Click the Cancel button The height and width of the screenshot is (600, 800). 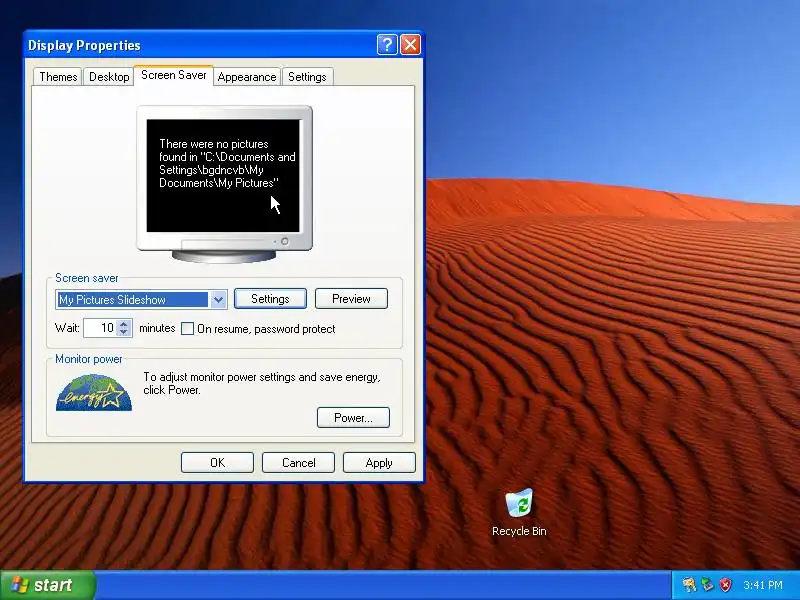point(298,462)
